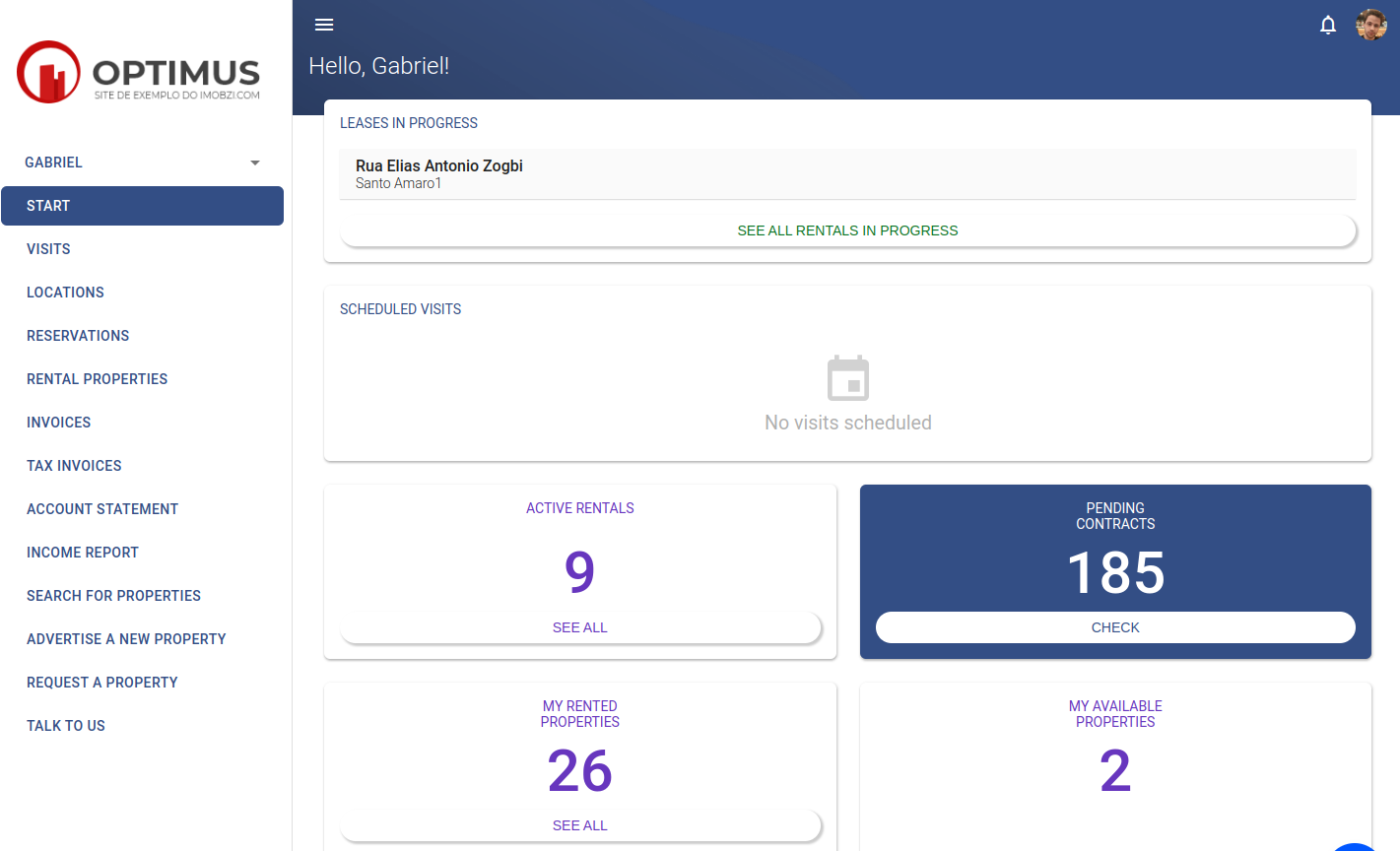Click the available properties count 2
This screenshot has width=1400, height=851.
1115,770
